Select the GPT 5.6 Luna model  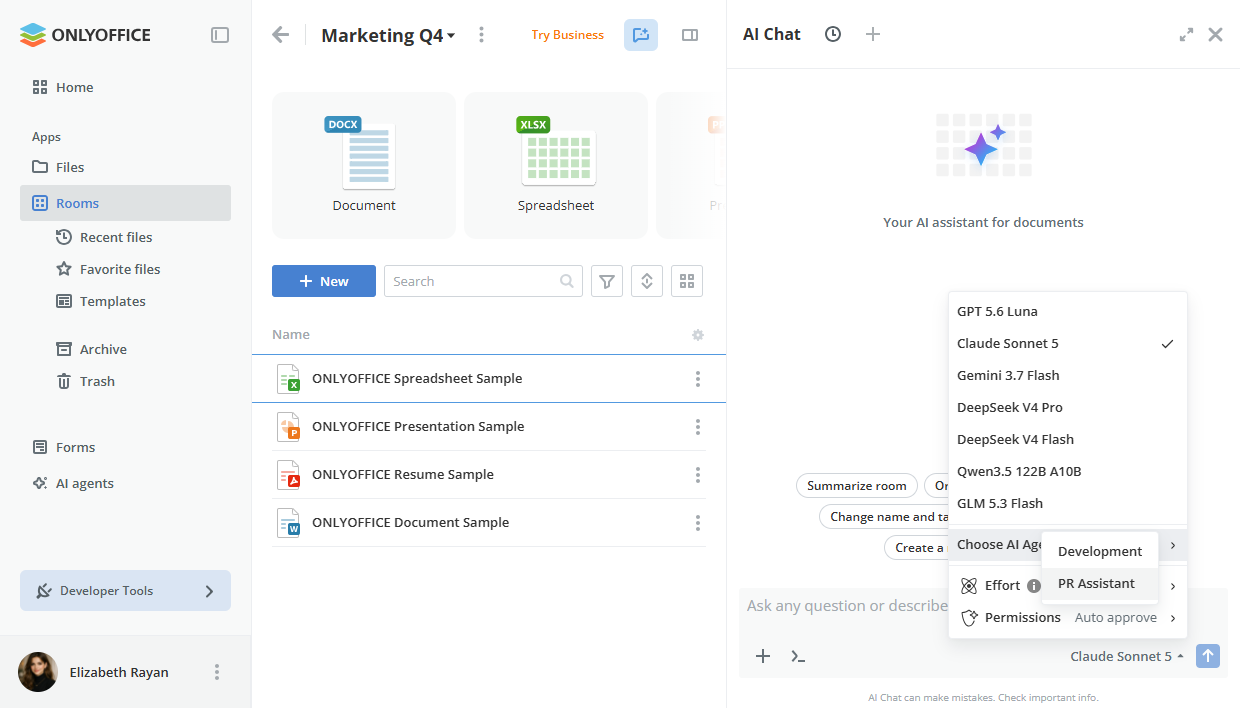[1068, 311]
